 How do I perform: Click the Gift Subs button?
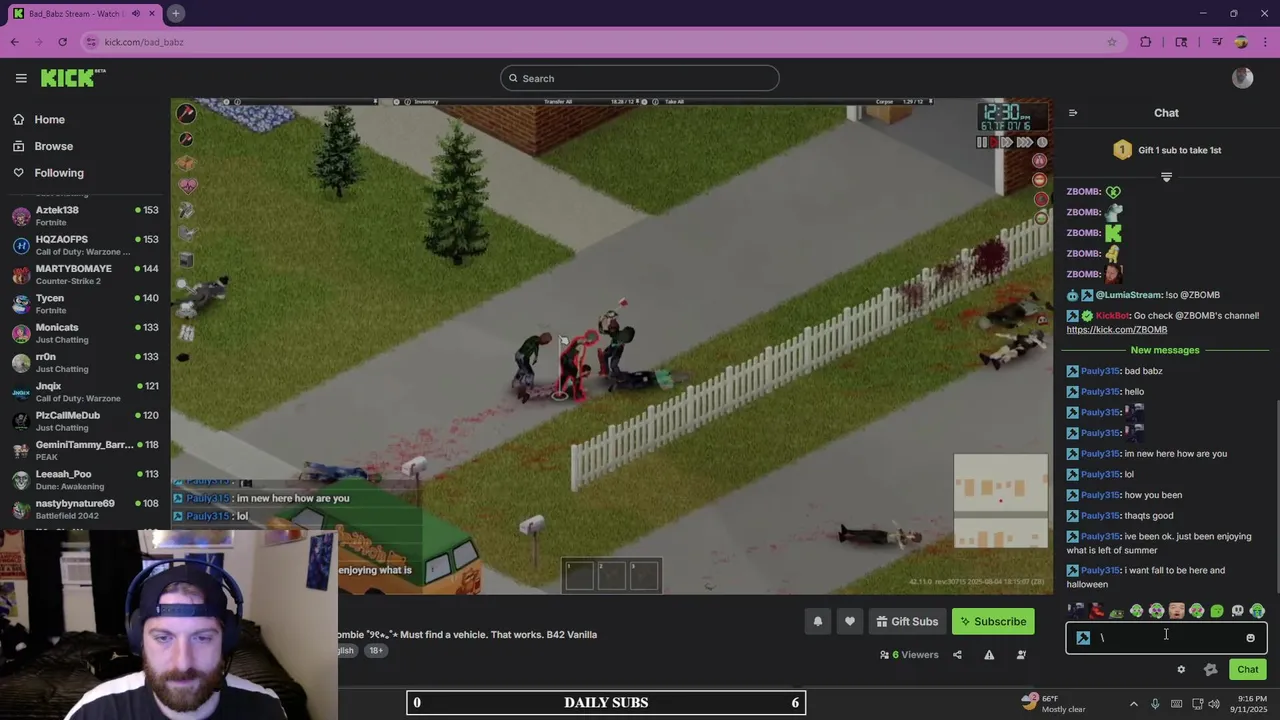coord(907,621)
